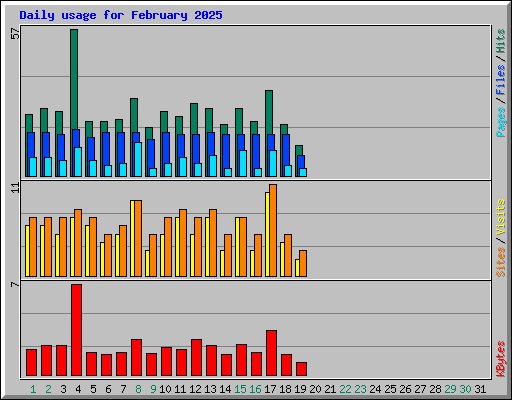Image resolution: width=512 pixels, height=400 pixels.
Task: Click the tall green Hits bar for day 4
Action: coord(74,79)
